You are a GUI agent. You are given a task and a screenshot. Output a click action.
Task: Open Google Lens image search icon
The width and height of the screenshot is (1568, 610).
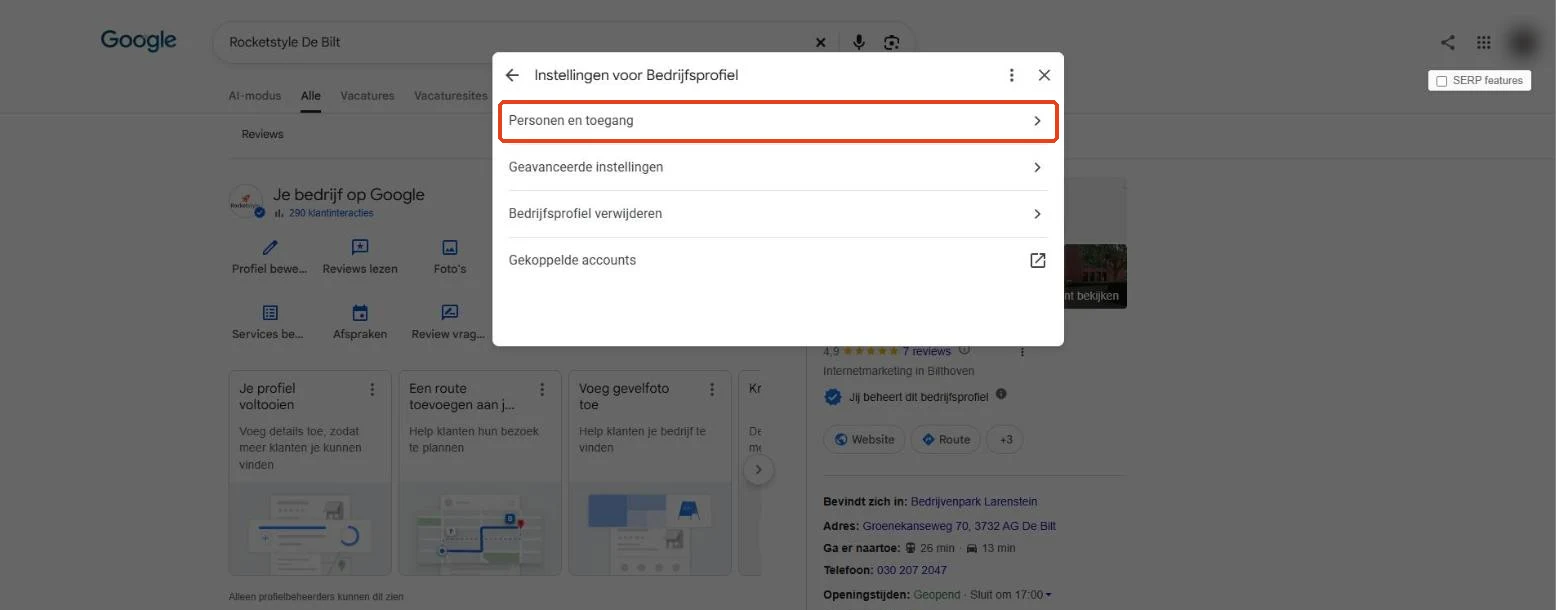(x=892, y=42)
